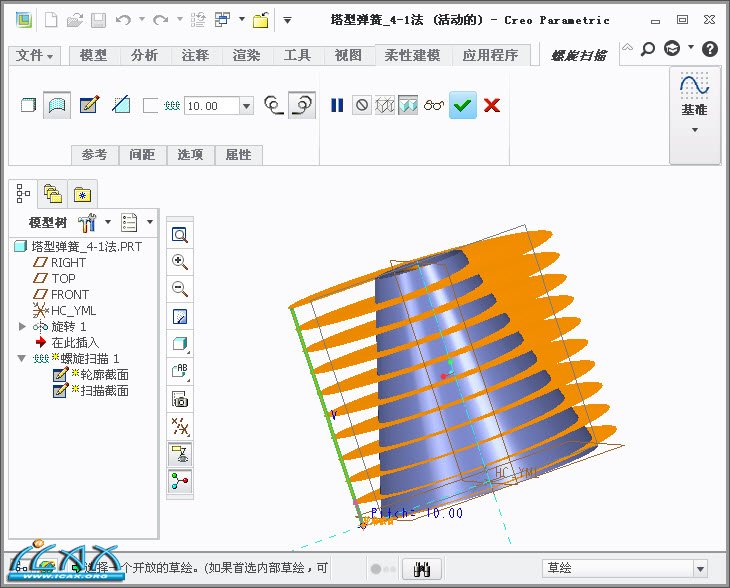Click the Repaint icon
The width and height of the screenshot is (730, 588).
180,317
